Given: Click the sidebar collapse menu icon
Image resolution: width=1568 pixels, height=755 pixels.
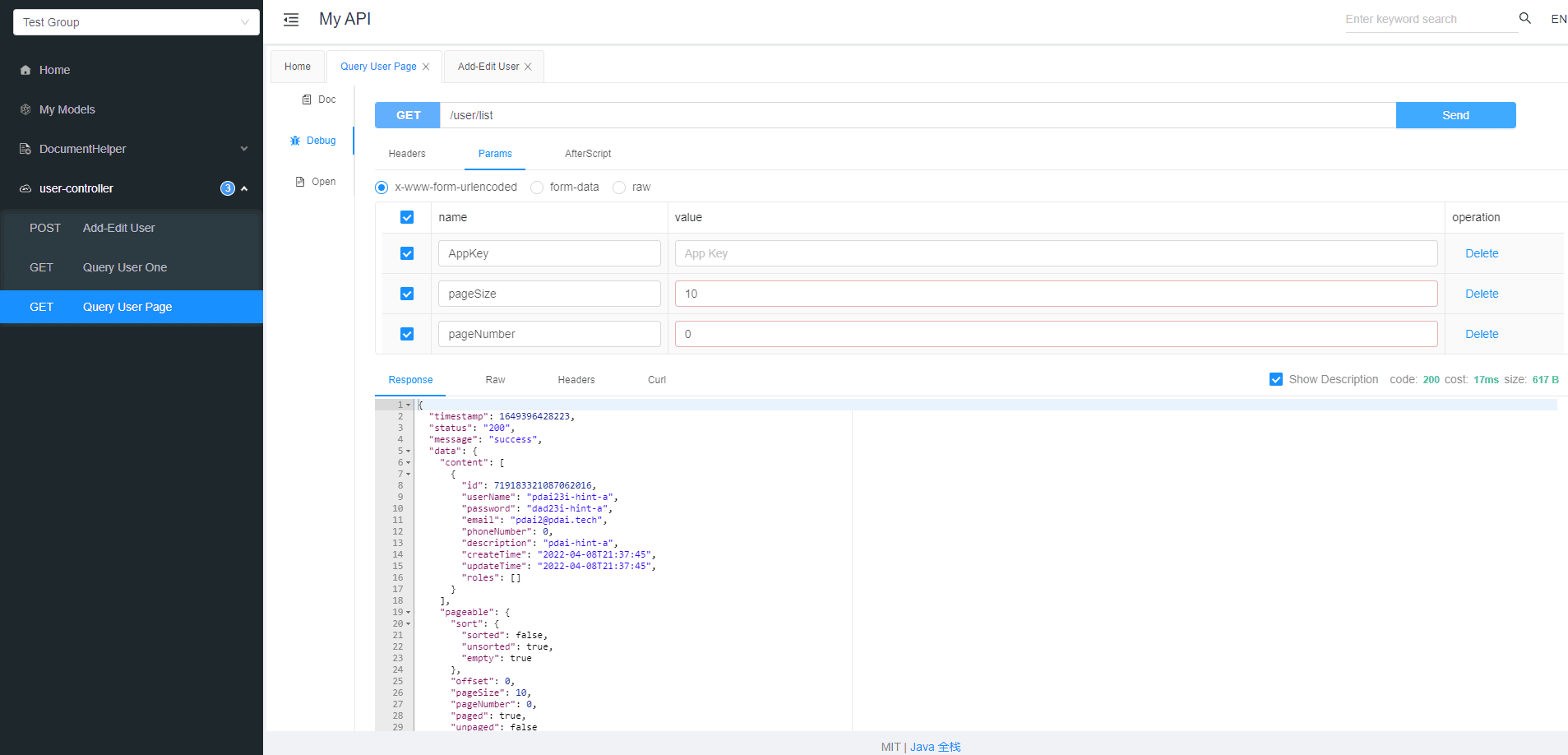Looking at the screenshot, I should point(291,20).
